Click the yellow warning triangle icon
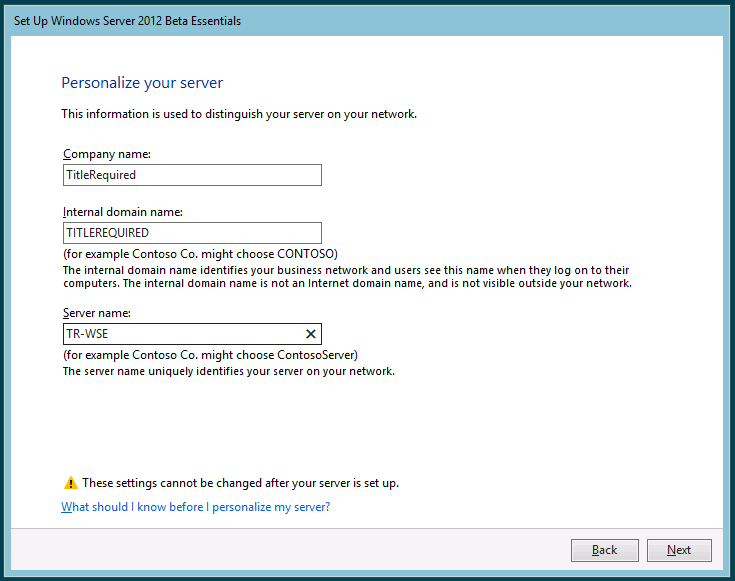735x581 pixels. tap(70, 482)
